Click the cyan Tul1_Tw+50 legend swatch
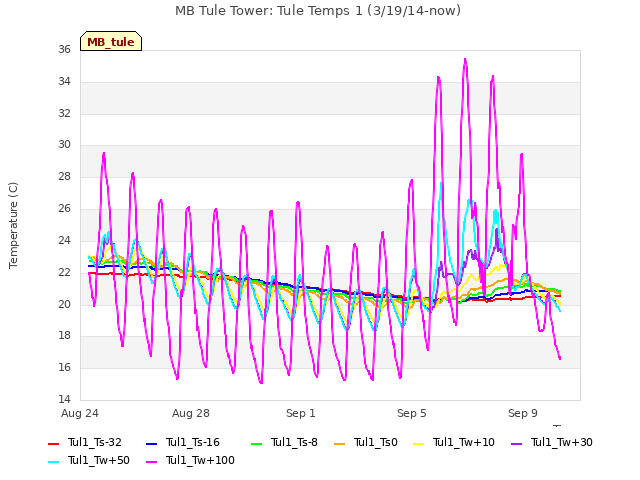The height and width of the screenshot is (480, 640). point(53,461)
